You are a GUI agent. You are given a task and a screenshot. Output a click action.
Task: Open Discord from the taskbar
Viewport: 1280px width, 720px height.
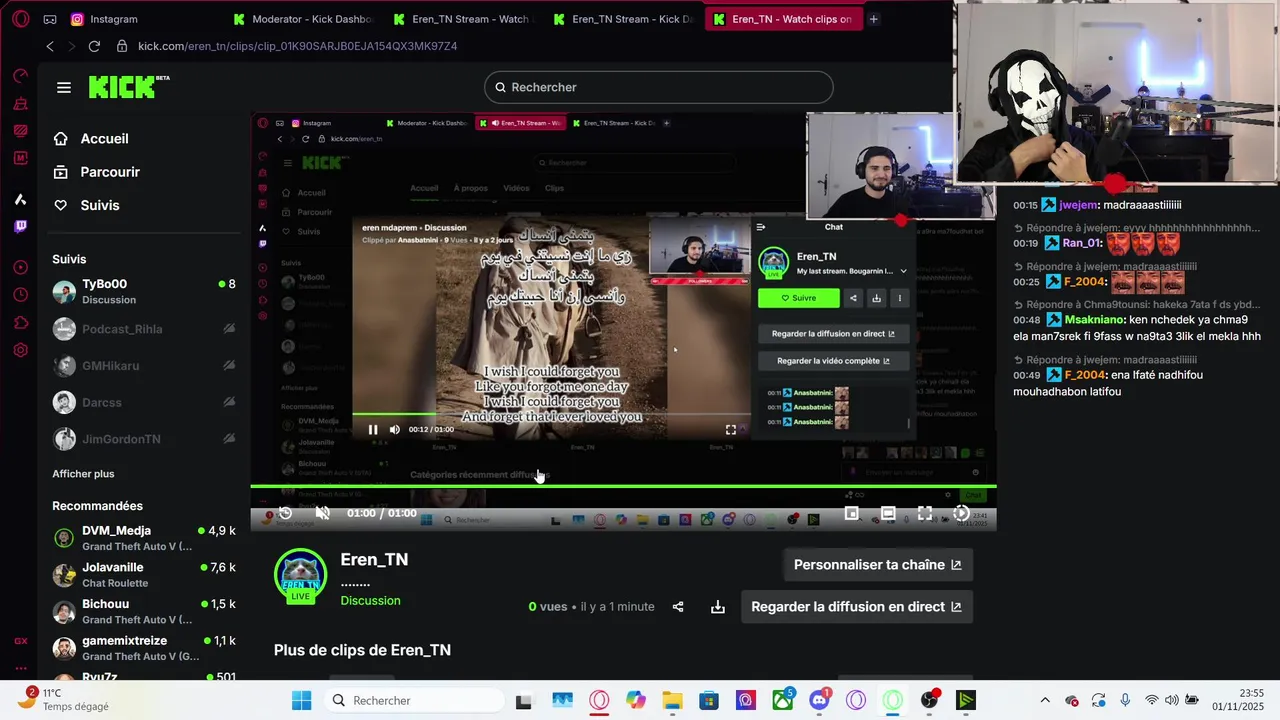pos(820,700)
